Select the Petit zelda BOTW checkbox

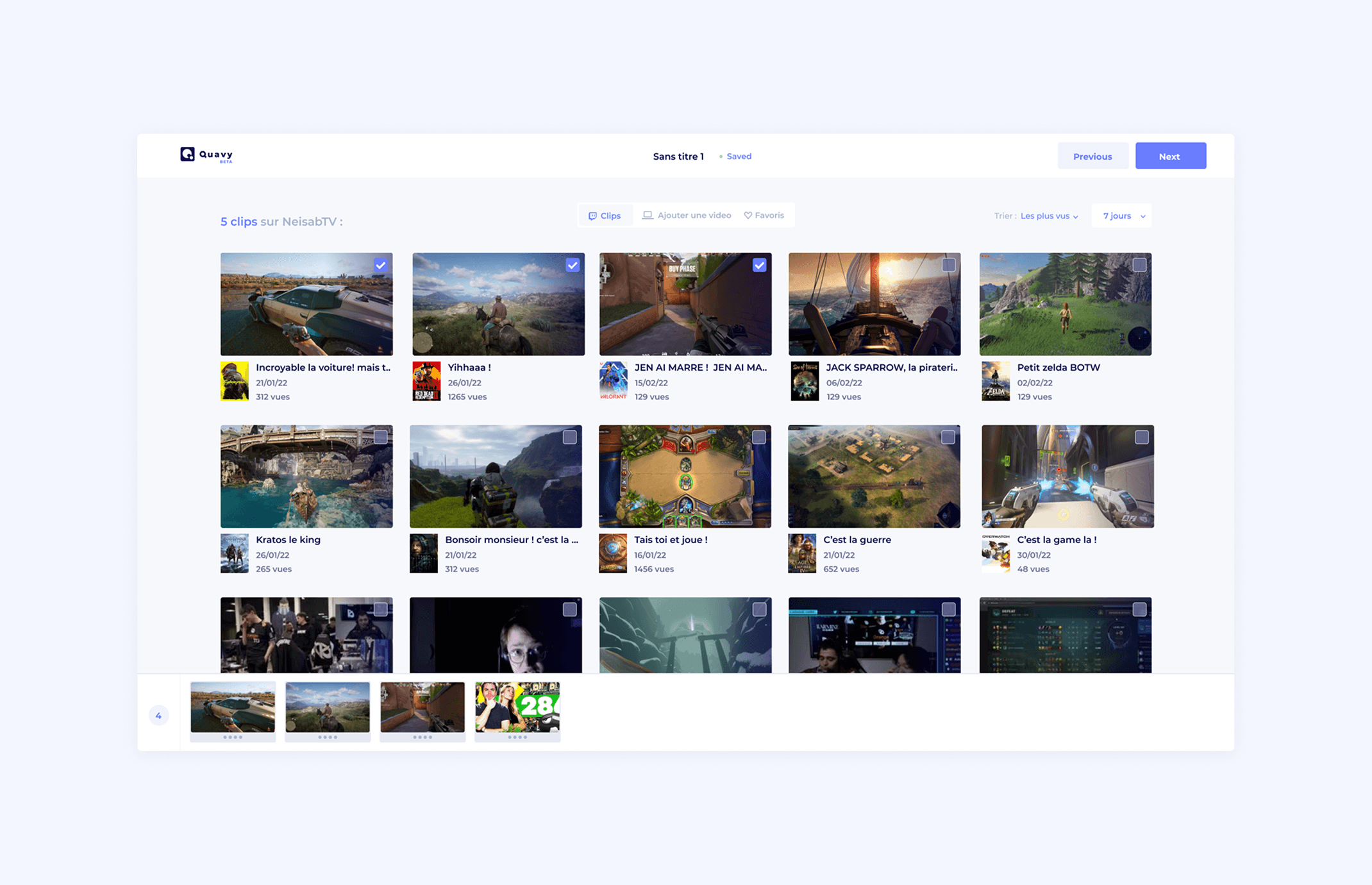(1139, 265)
